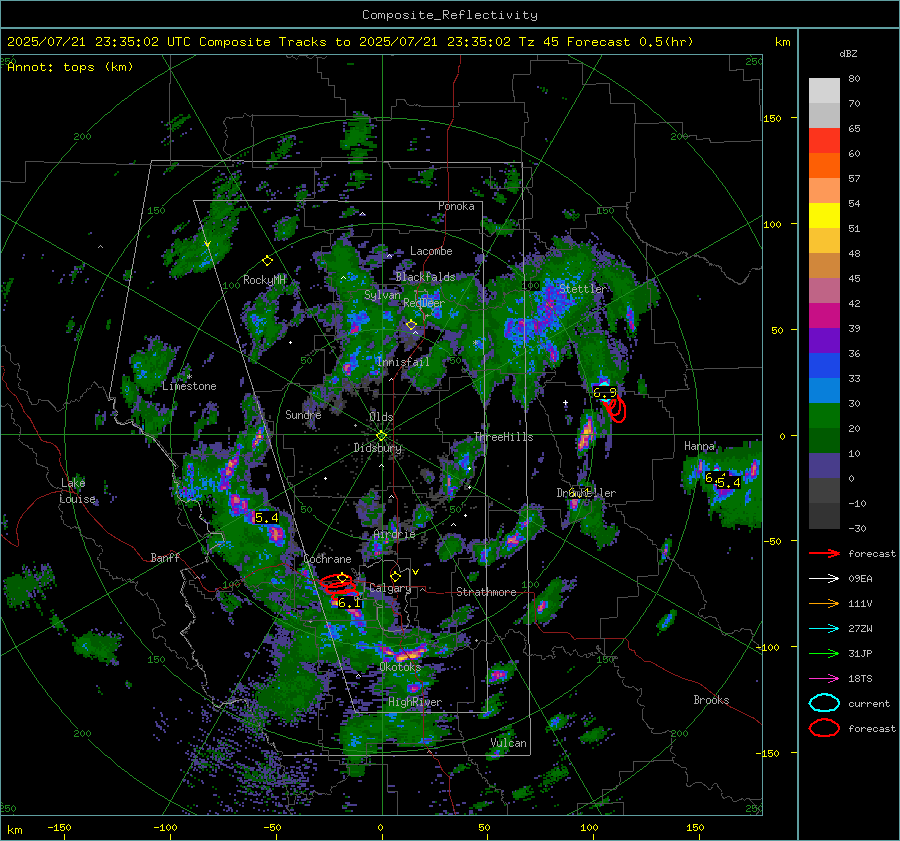Screen dimensions: 900x841
Task: Click the Sylvan label
Action: (382, 295)
